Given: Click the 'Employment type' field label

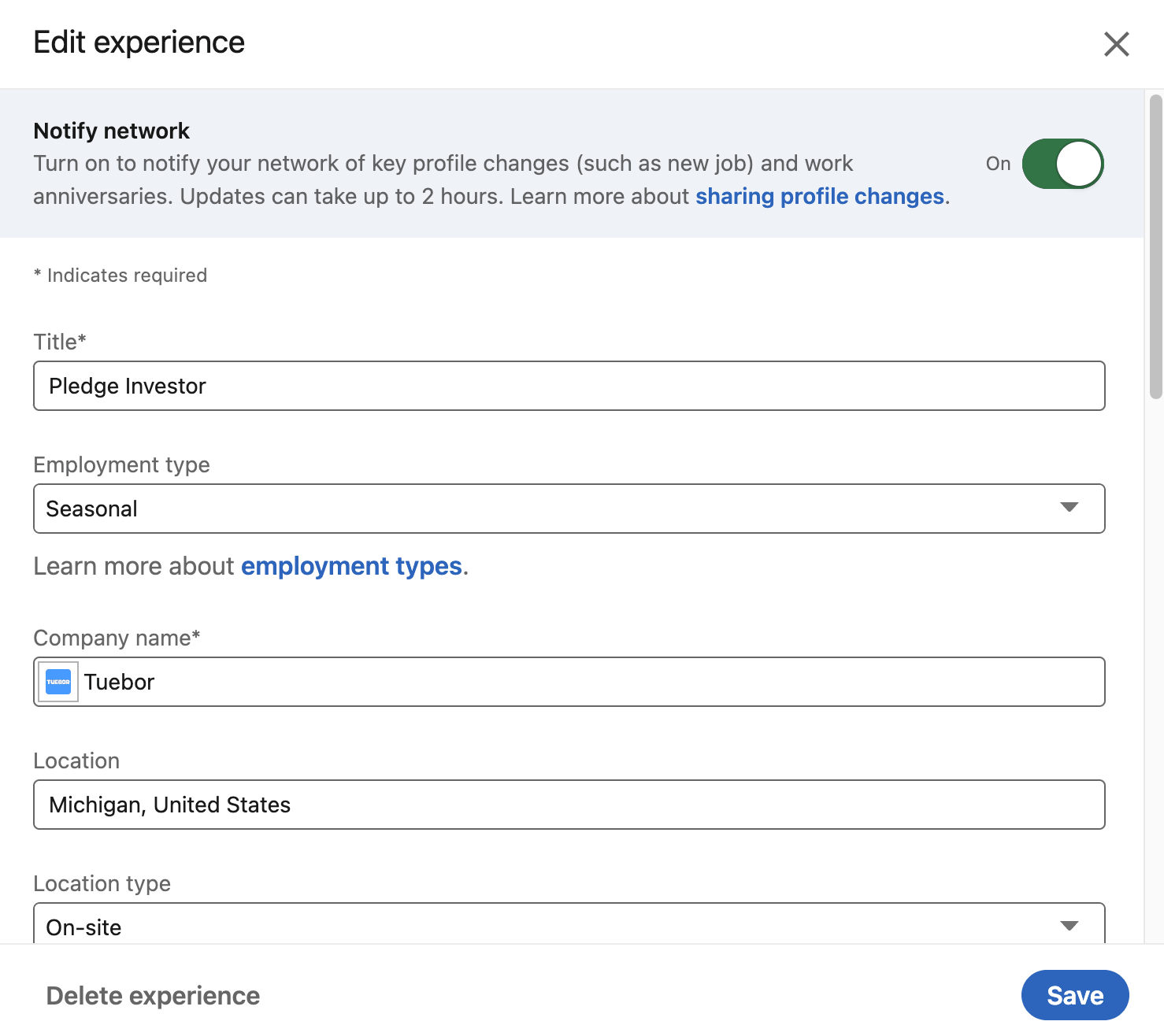Looking at the screenshot, I should coord(121,464).
